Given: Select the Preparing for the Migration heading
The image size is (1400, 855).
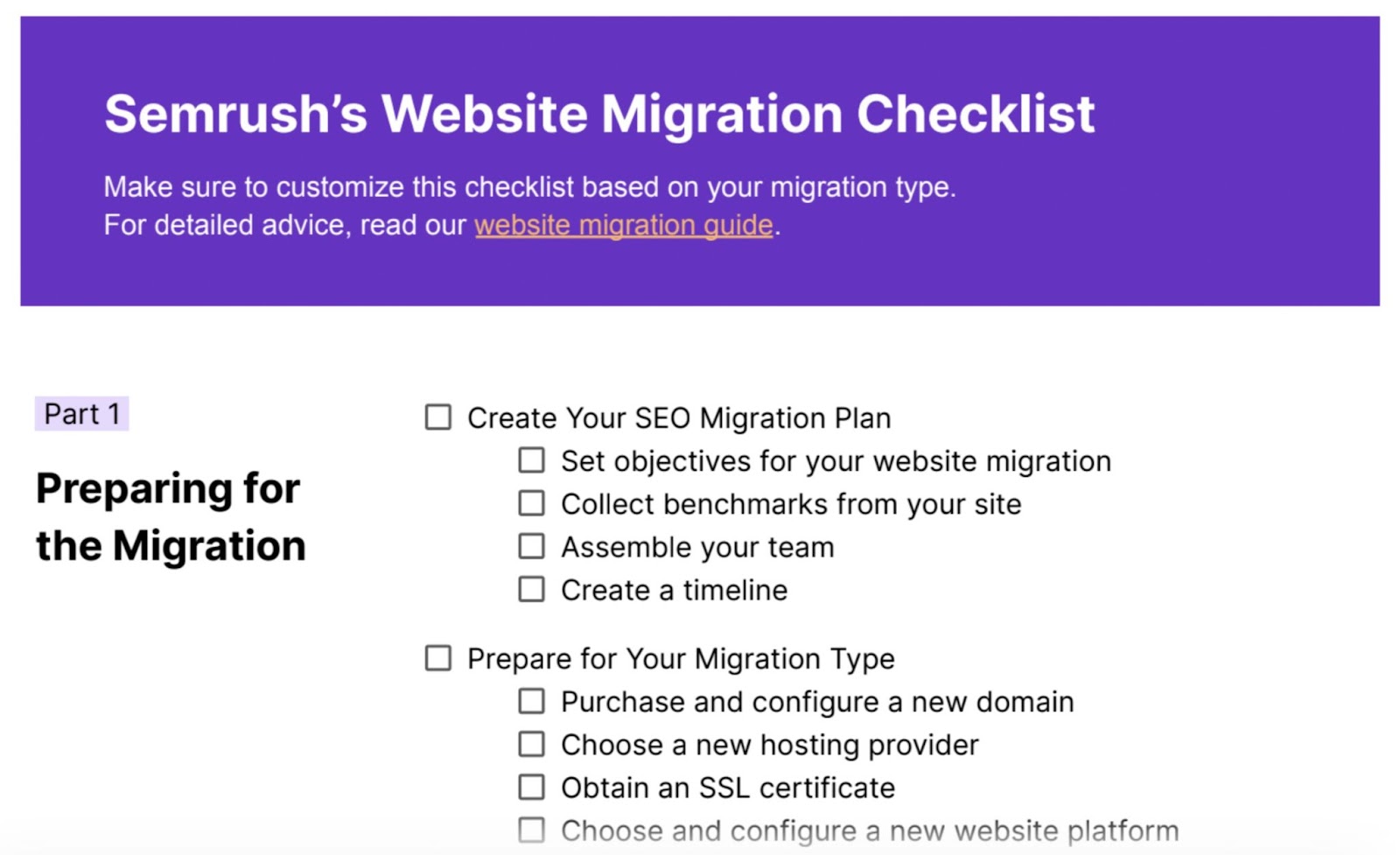Looking at the screenshot, I should tap(171, 516).
